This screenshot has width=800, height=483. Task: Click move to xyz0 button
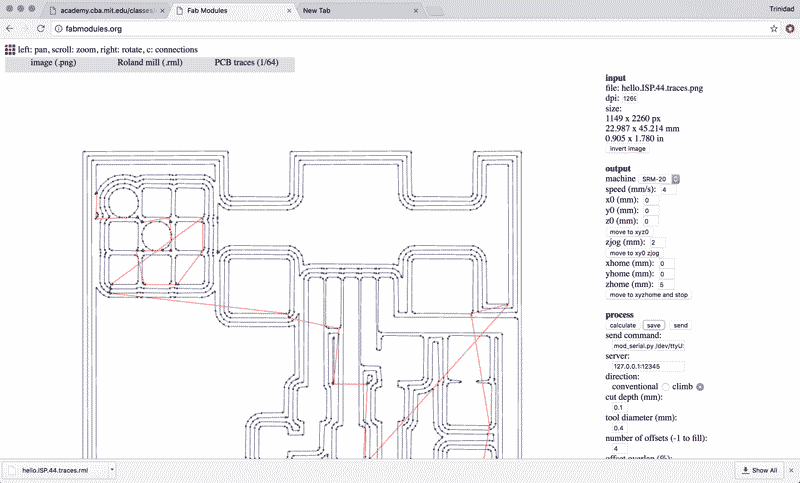pos(628,232)
